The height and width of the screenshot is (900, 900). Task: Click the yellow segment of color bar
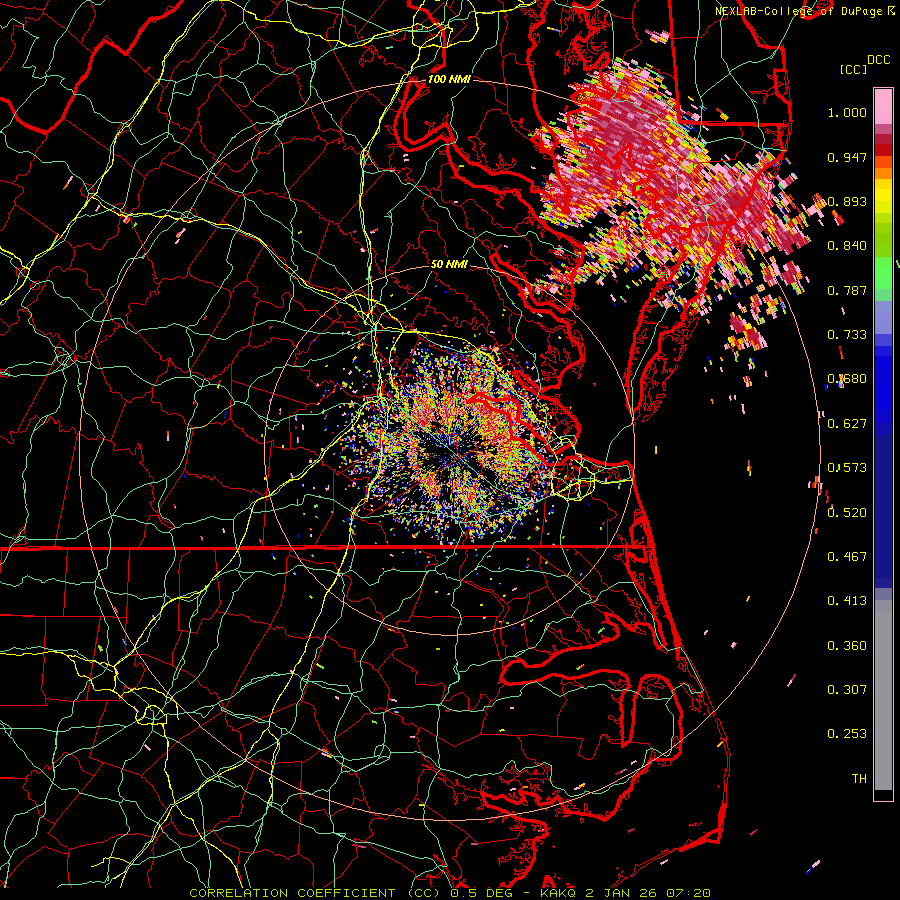point(883,197)
